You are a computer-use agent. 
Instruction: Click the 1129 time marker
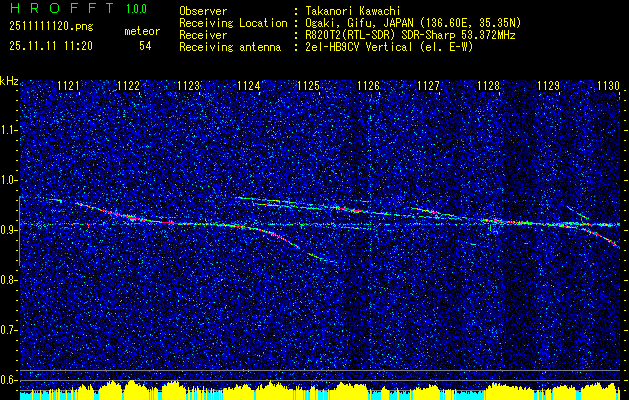point(548,85)
